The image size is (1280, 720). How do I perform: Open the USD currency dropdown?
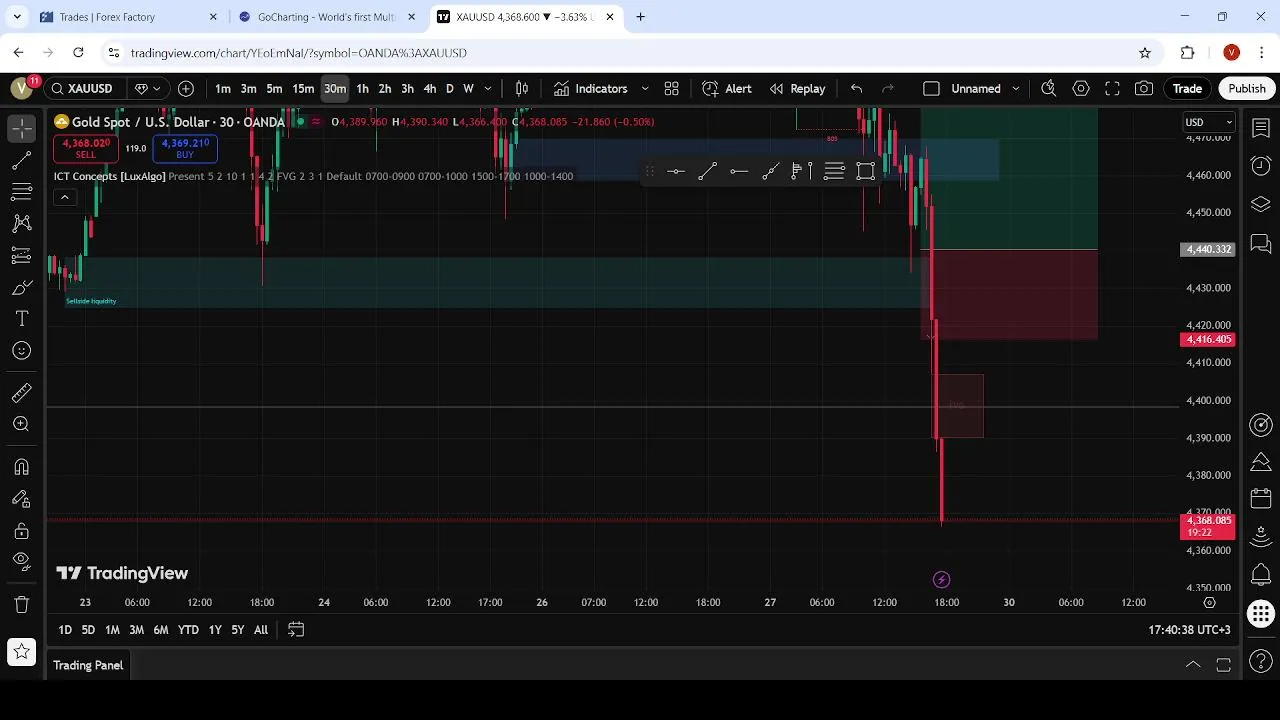(1209, 122)
